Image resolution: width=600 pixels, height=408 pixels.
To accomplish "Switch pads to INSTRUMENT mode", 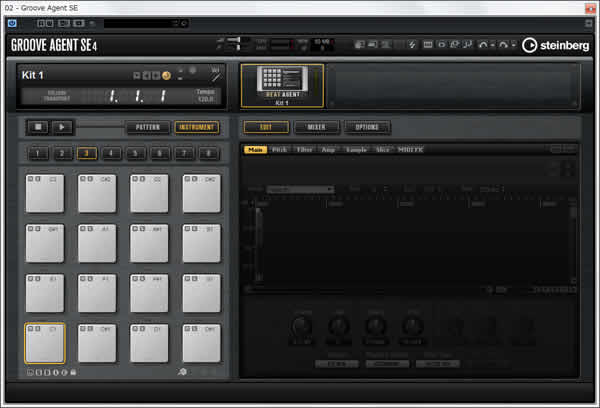I will point(196,127).
